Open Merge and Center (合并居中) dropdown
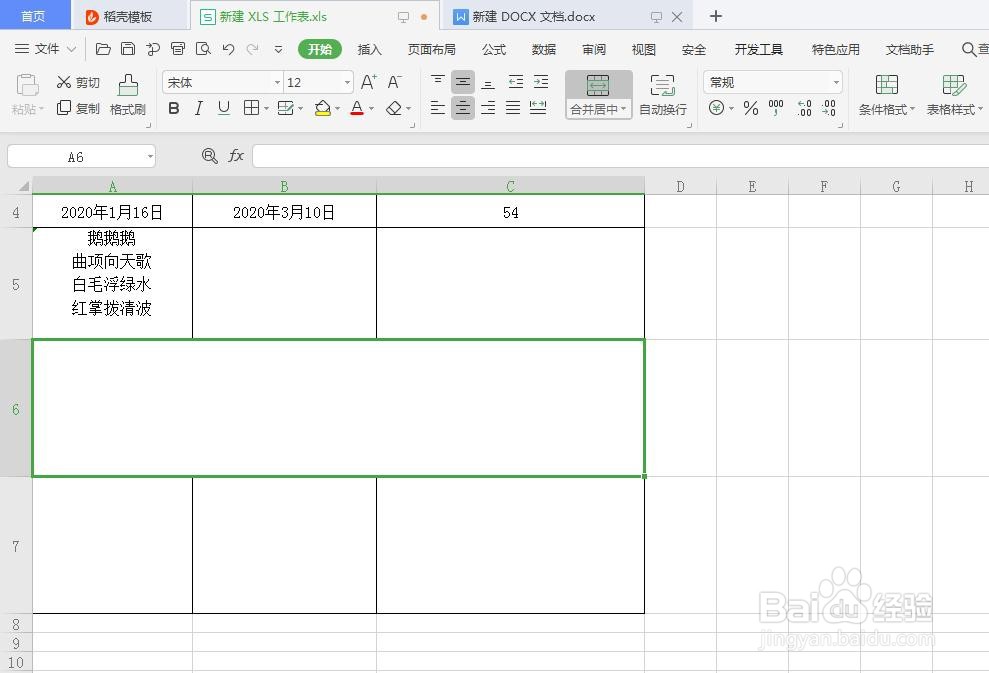The width and height of the screenshot is (989, 673). click(623, 109)
